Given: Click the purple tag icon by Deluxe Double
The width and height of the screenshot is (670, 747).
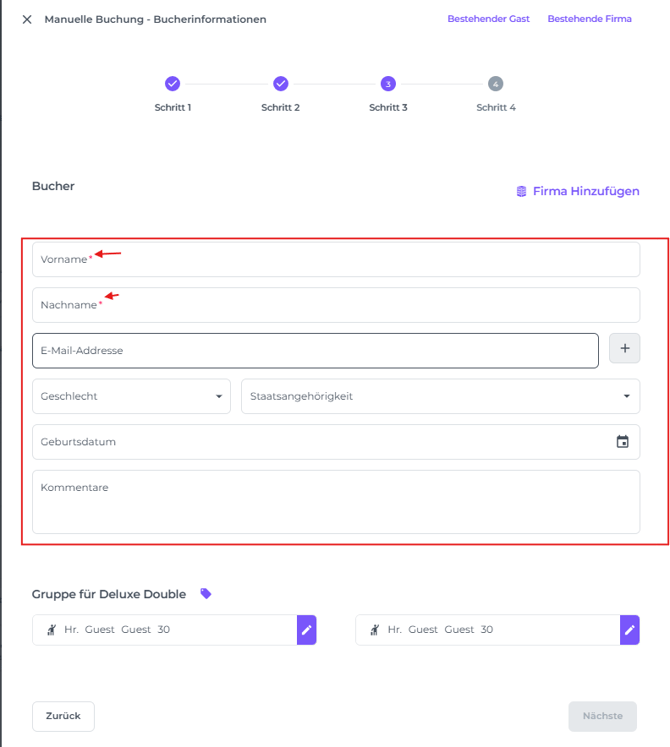Looking at the screenshot, I should coord(206,594).
